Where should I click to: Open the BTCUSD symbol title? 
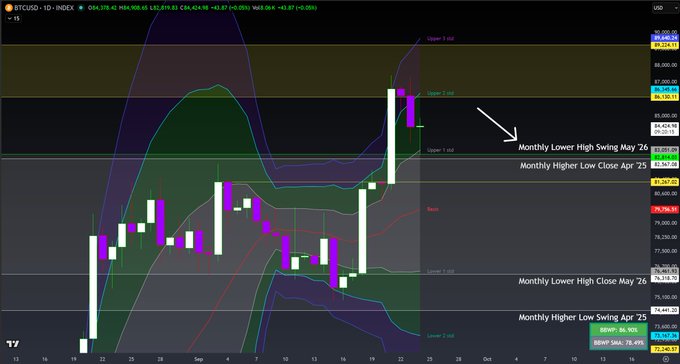(x=44, y=8)
